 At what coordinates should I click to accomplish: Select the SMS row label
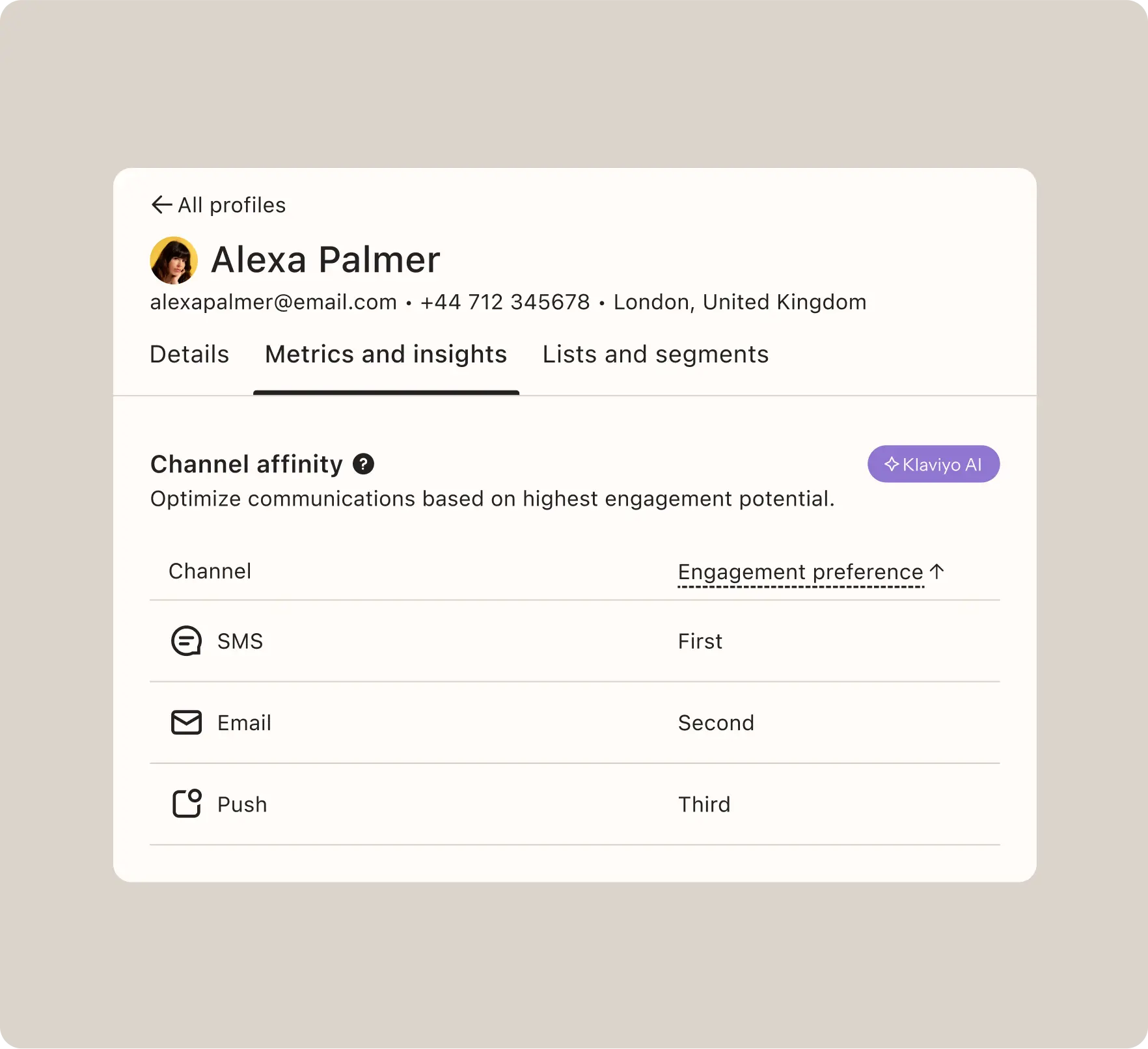240,641
